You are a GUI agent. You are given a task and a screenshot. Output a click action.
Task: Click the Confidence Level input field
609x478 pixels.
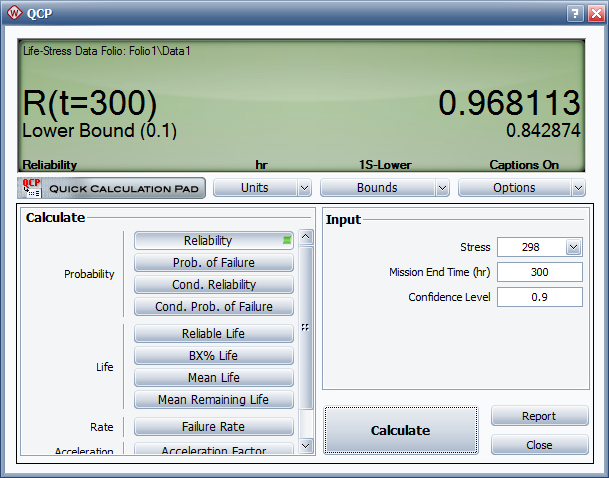(x=539, y=297)
